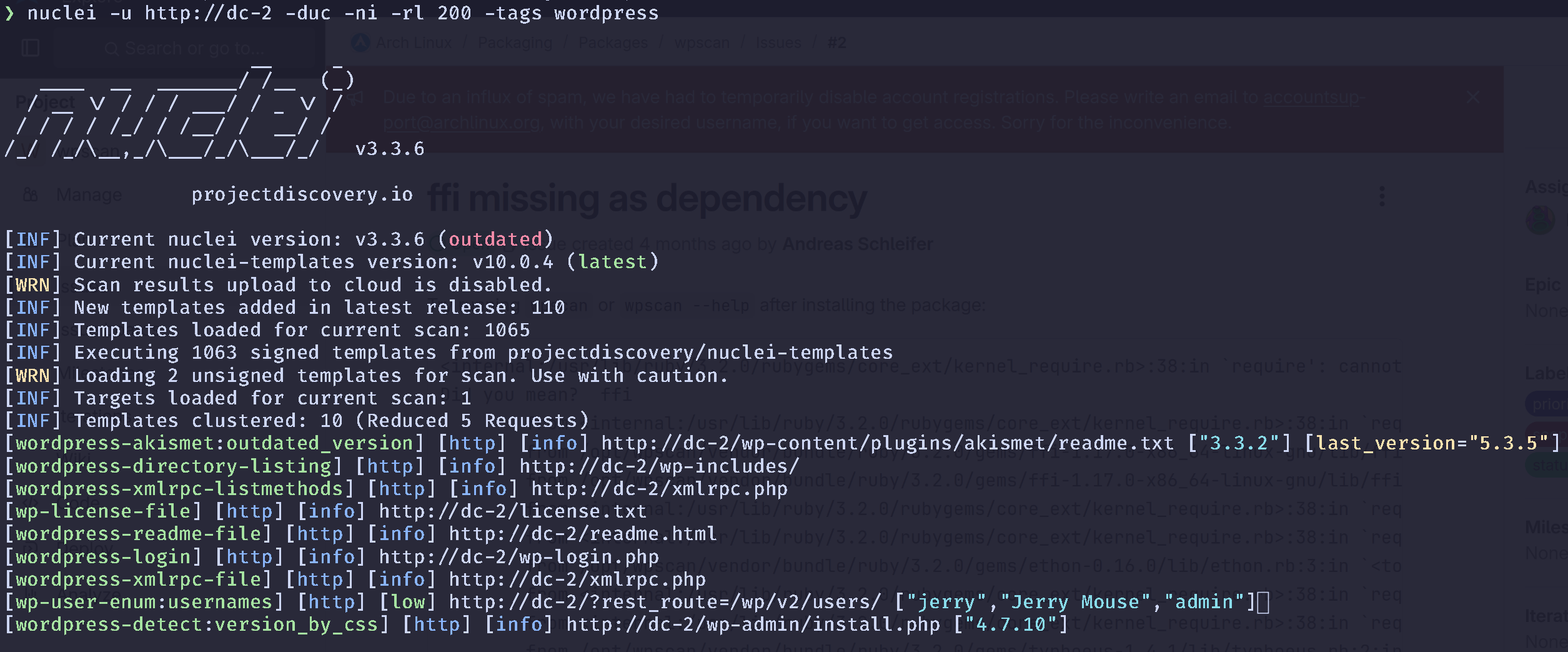
Task: Click the "Jerry Mouse" username value
Action: point(1075,602)
